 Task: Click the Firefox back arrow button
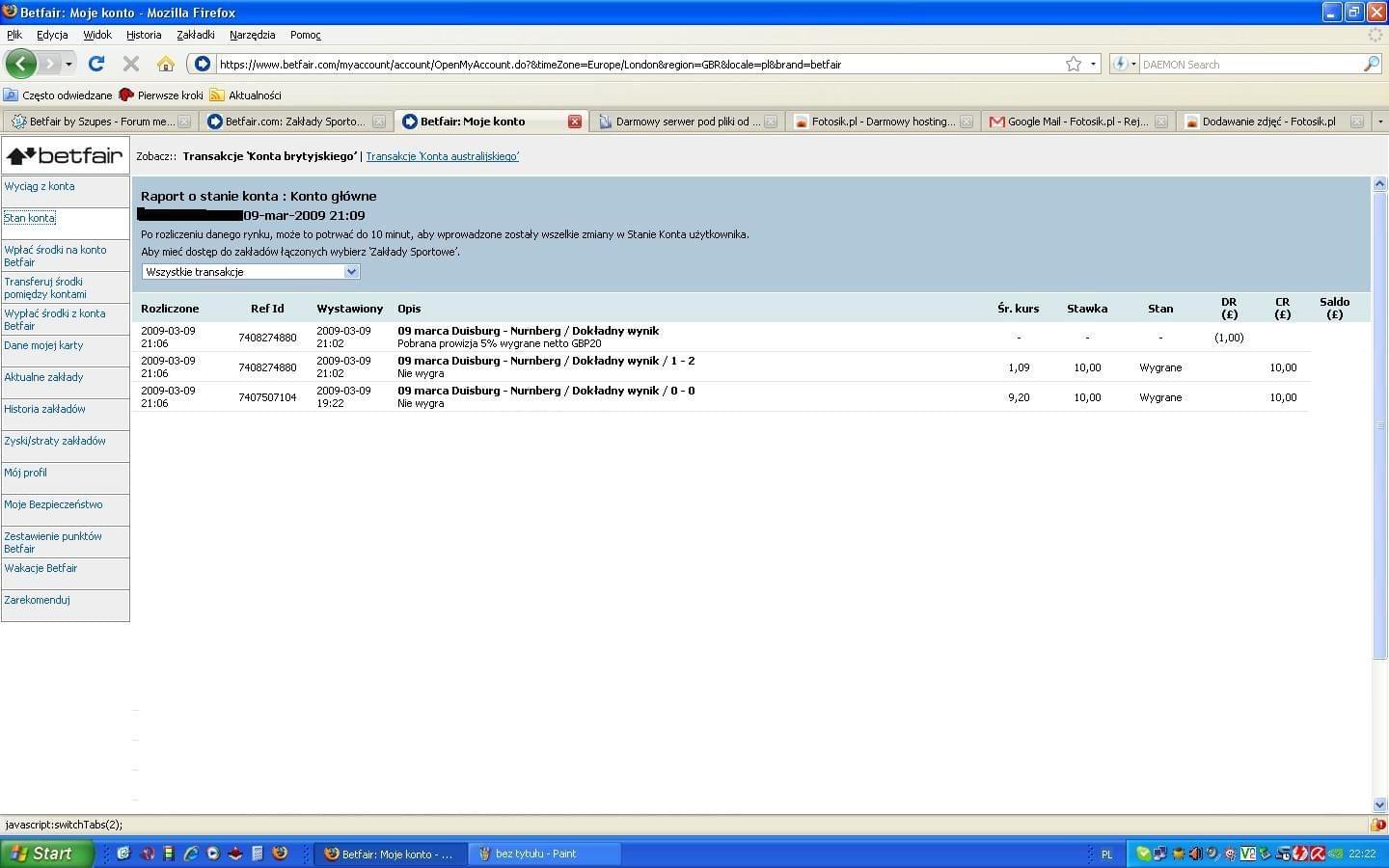[20, 64]
